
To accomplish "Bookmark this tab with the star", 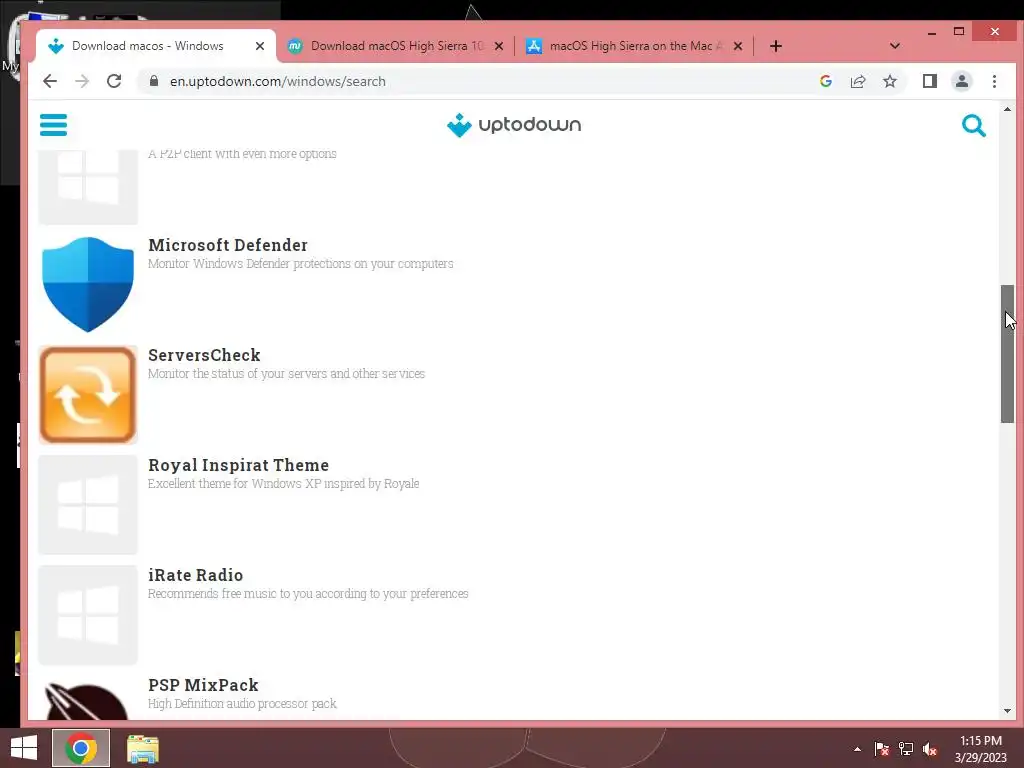I will [x=889, y=81].
